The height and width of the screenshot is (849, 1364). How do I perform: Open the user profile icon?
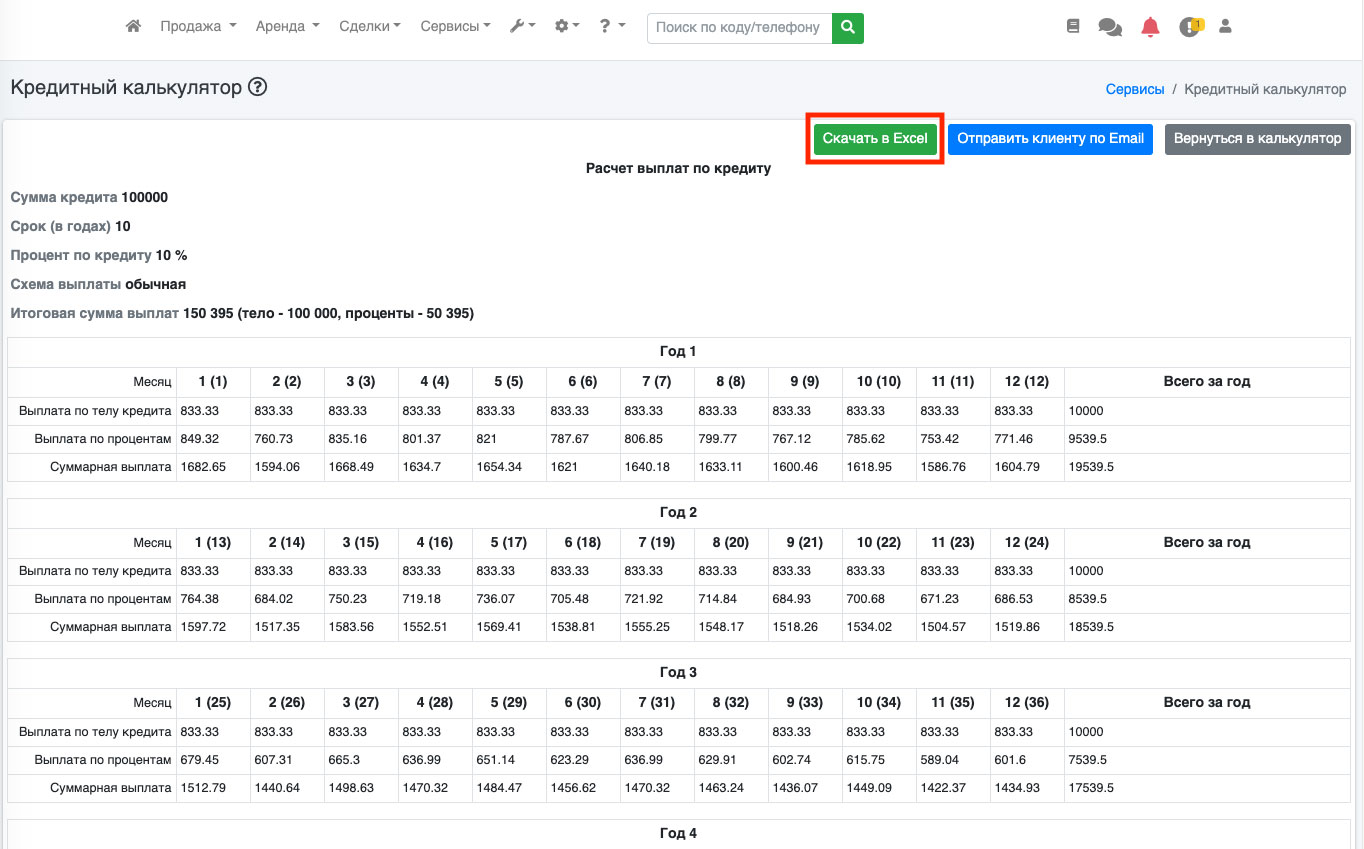[1226, 27]
